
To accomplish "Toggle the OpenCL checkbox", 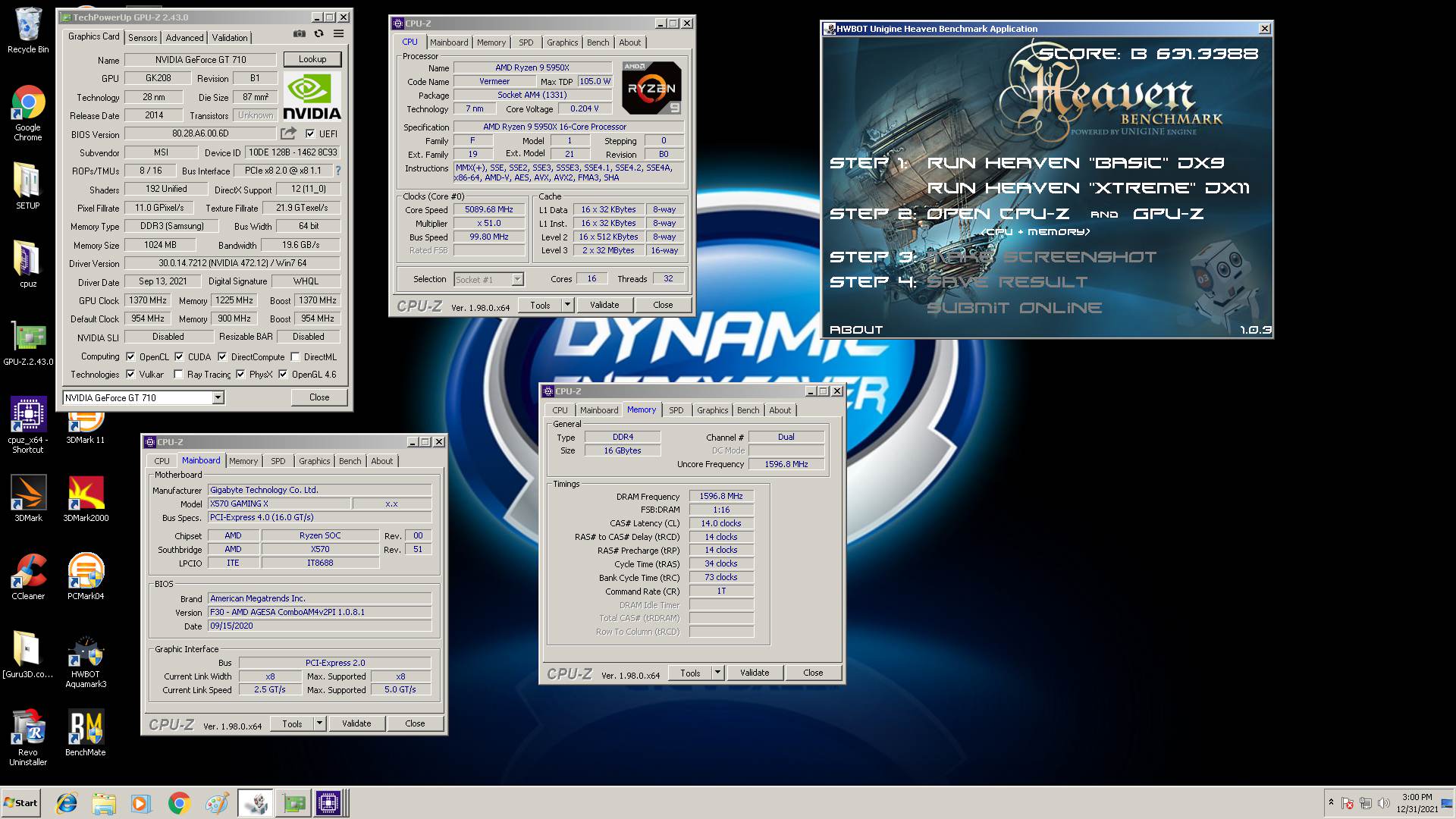I will (x=130, y=356).
